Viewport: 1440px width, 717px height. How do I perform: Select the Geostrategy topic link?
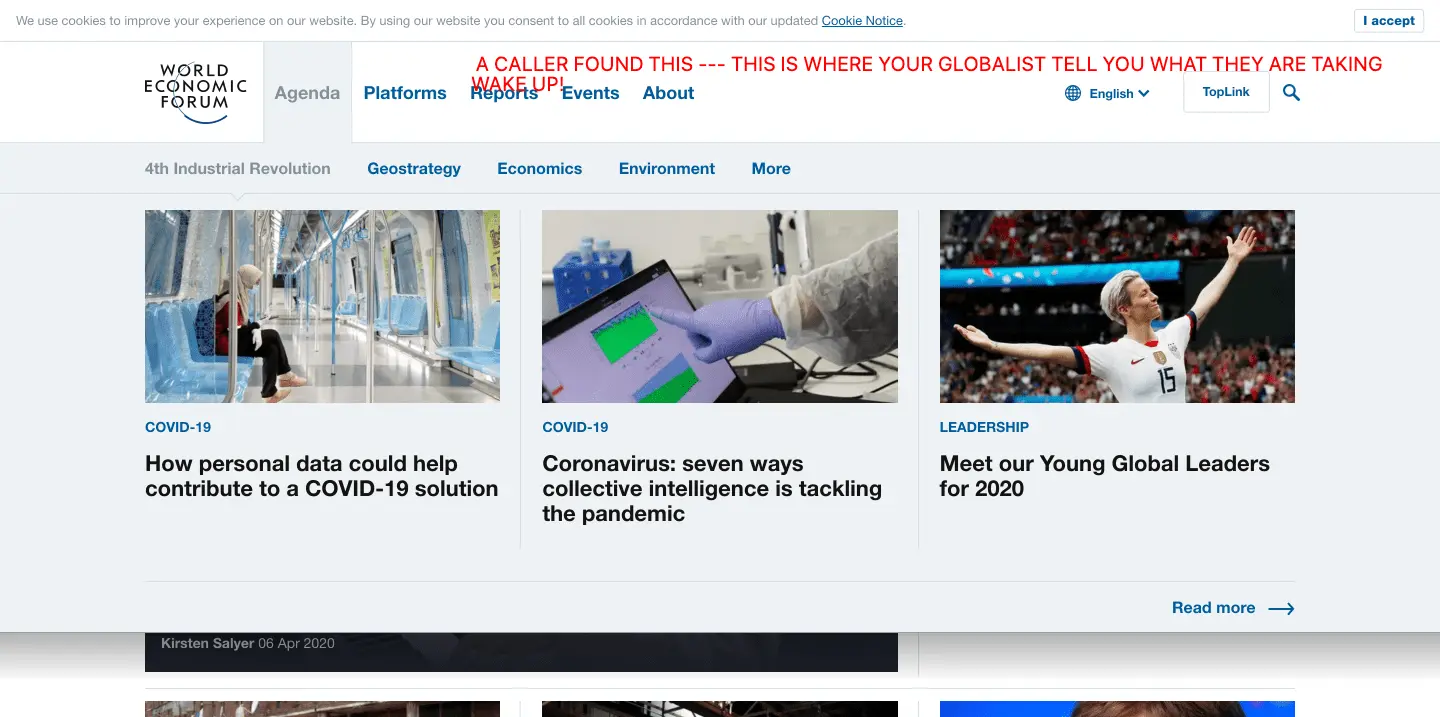pos(414,169)
